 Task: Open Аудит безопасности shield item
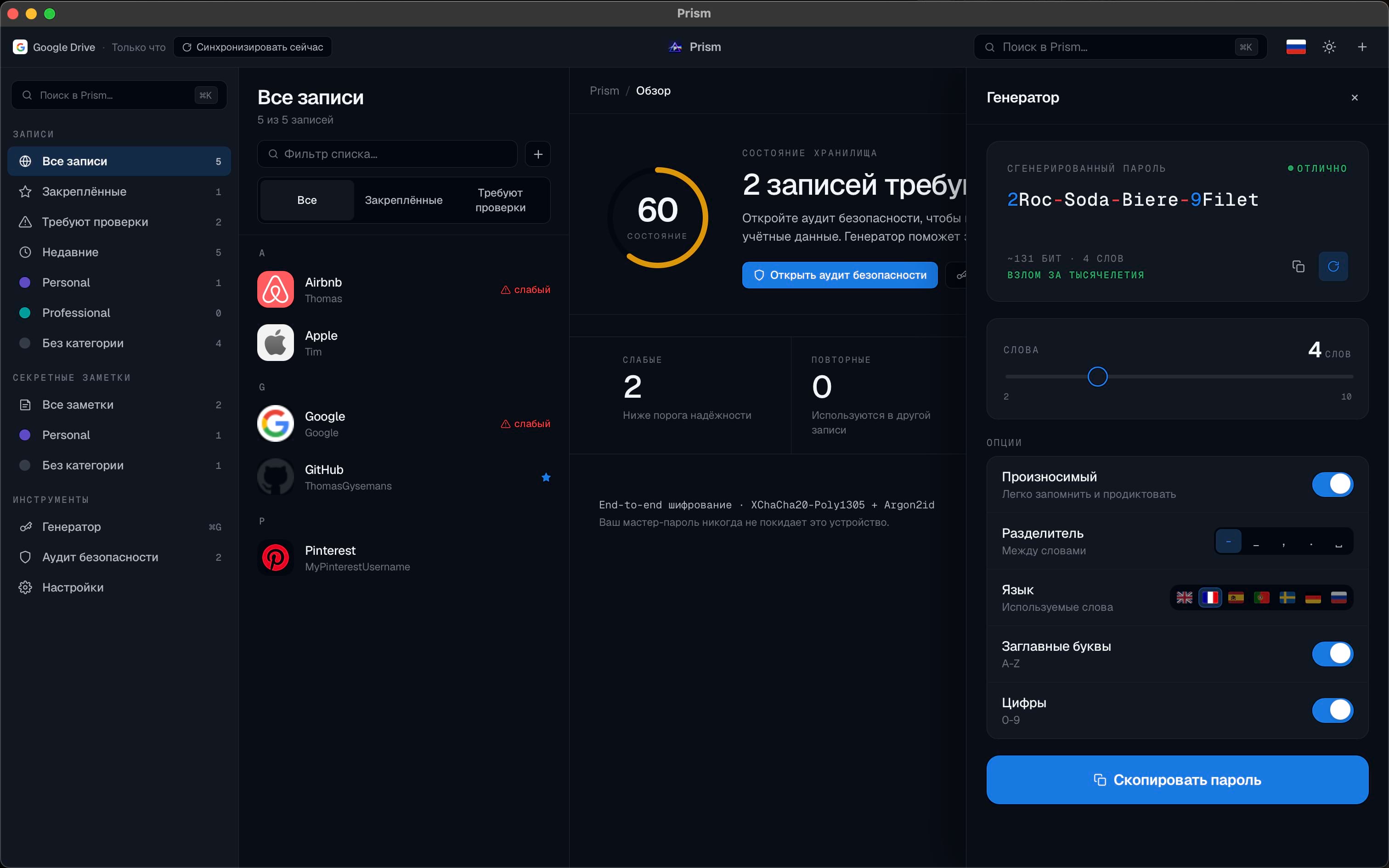119,558
